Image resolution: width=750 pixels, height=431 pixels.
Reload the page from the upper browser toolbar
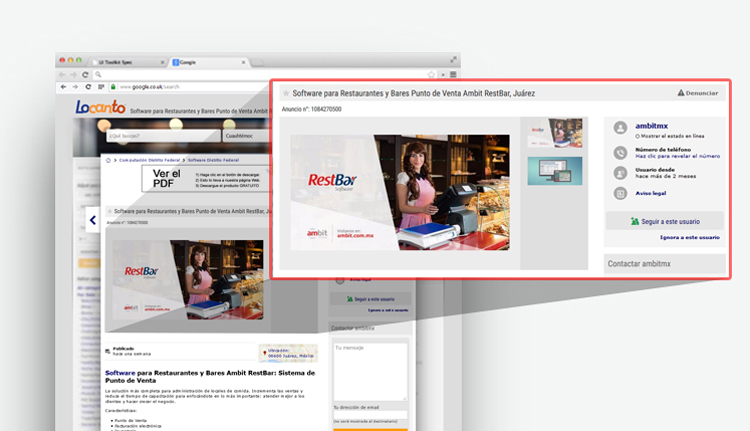click(85, 75)
